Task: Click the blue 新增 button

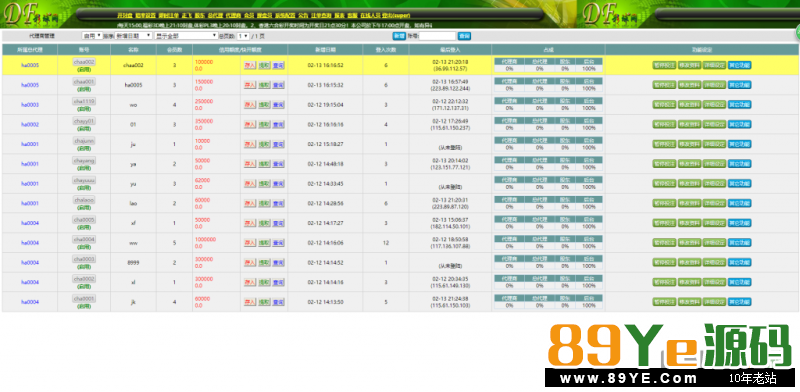Action: coord(398,36)
